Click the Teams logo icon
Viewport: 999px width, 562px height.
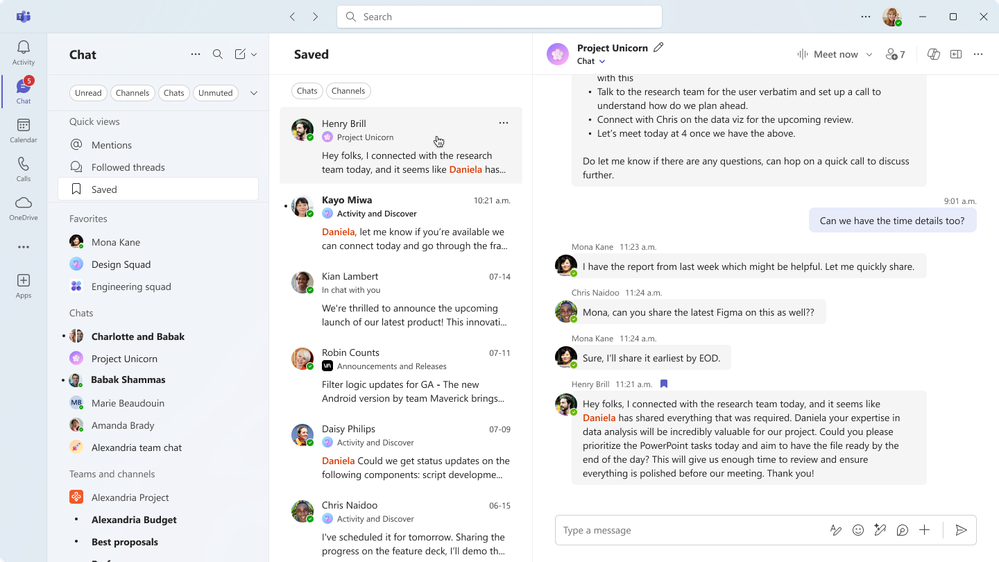pos(24,17)
